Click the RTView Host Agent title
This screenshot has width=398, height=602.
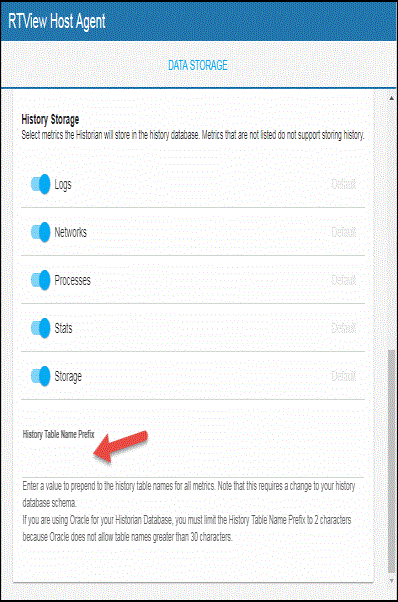[57, 21]
